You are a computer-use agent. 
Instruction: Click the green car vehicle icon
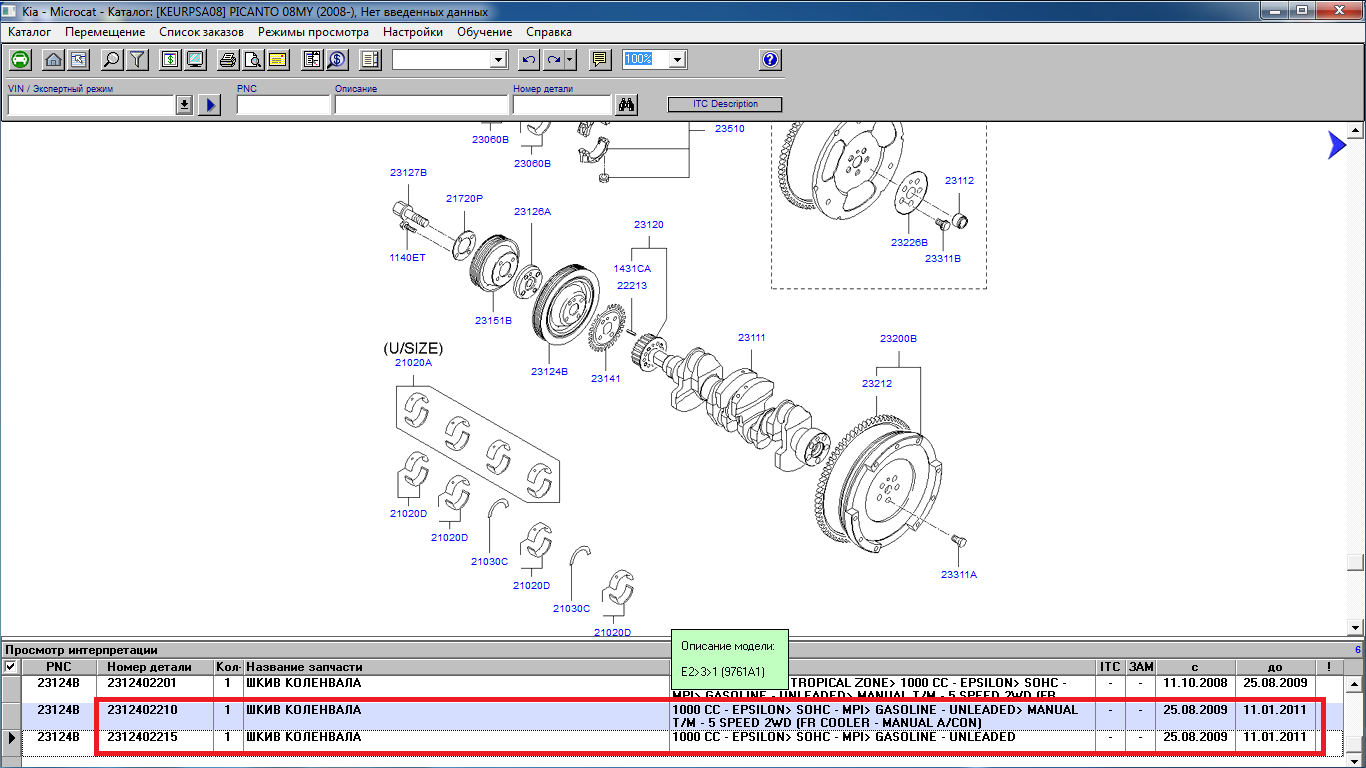(20, 60)
